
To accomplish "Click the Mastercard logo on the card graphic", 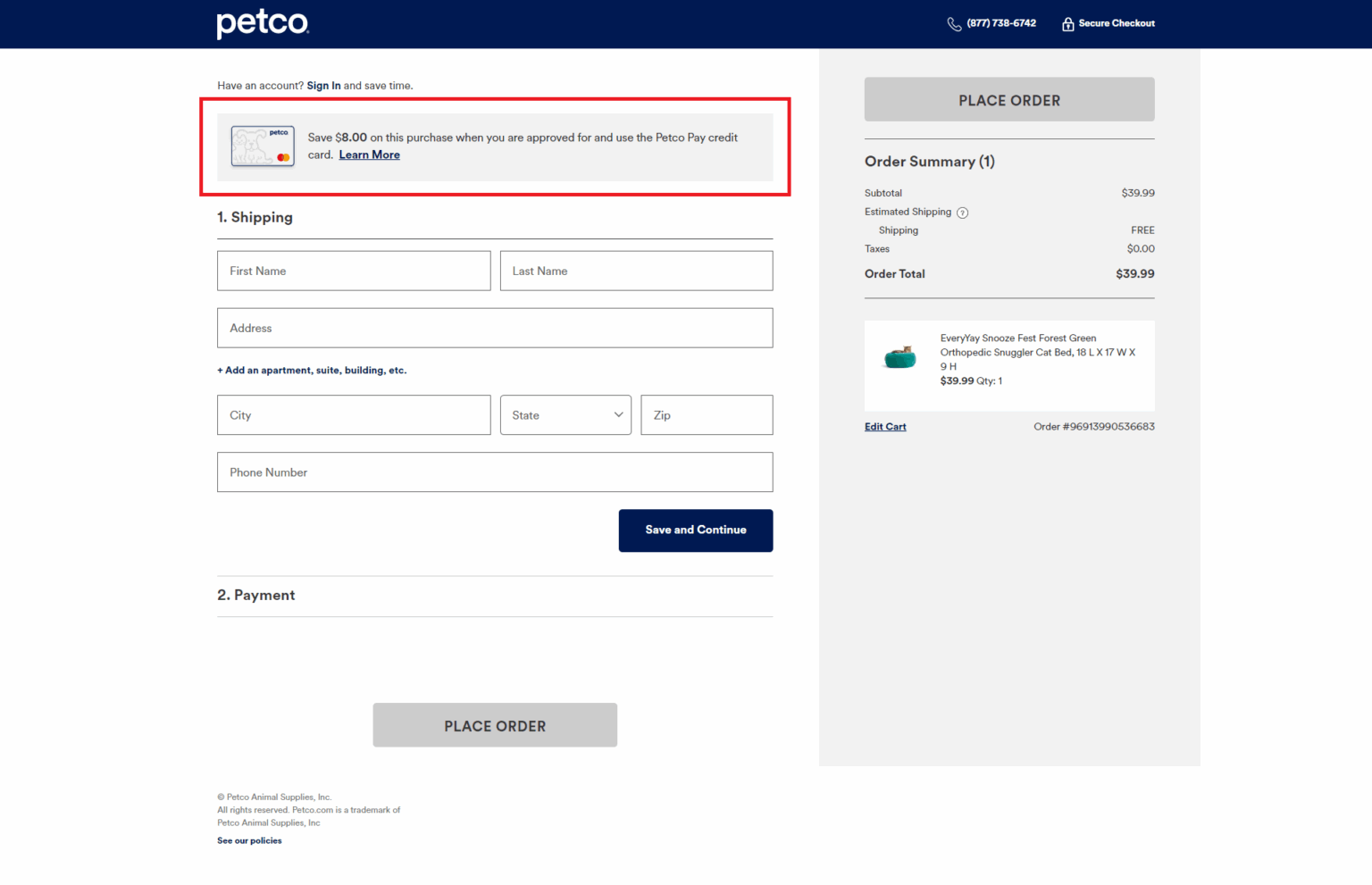I will coord(284,157).
